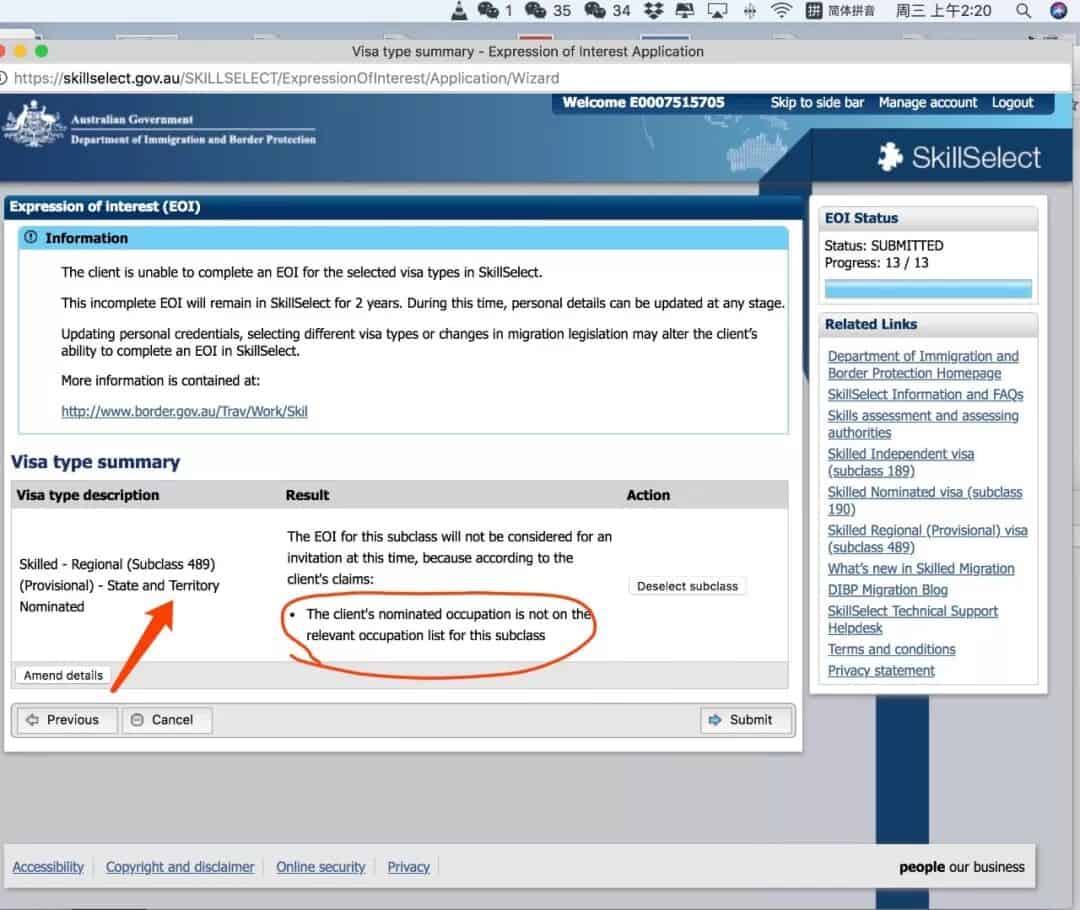
Task: Open Terms and conditions link
Action: click(x=891, y=649)
